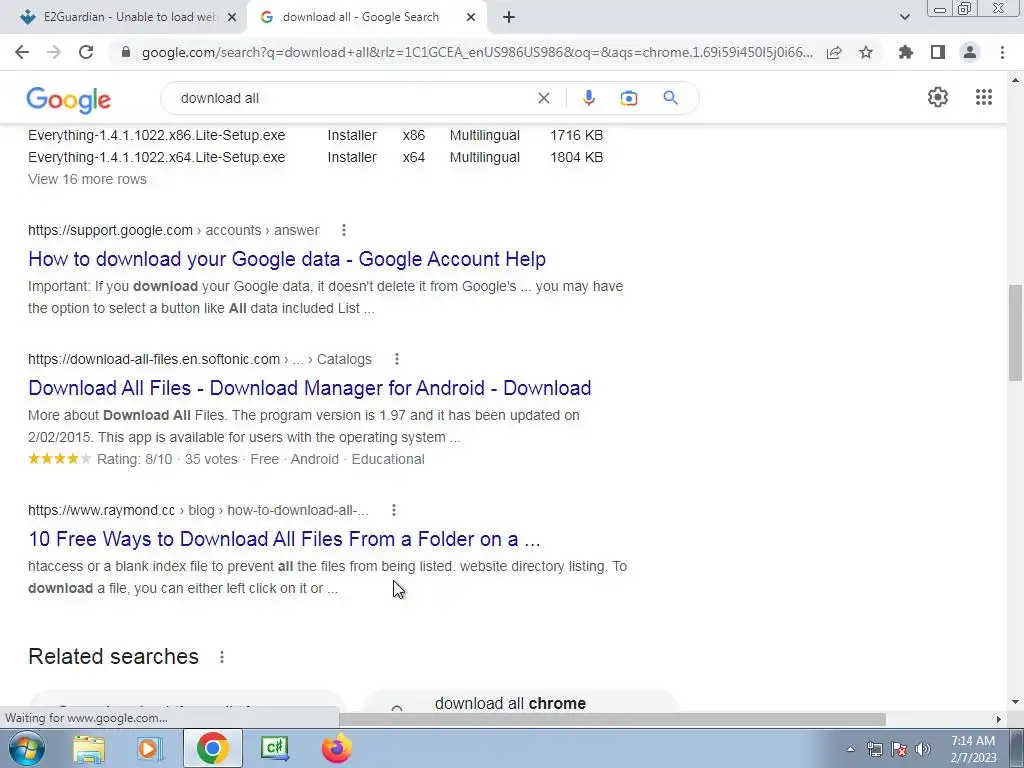Open the Chrome extensions puzzle icon

tap(906, 52)
